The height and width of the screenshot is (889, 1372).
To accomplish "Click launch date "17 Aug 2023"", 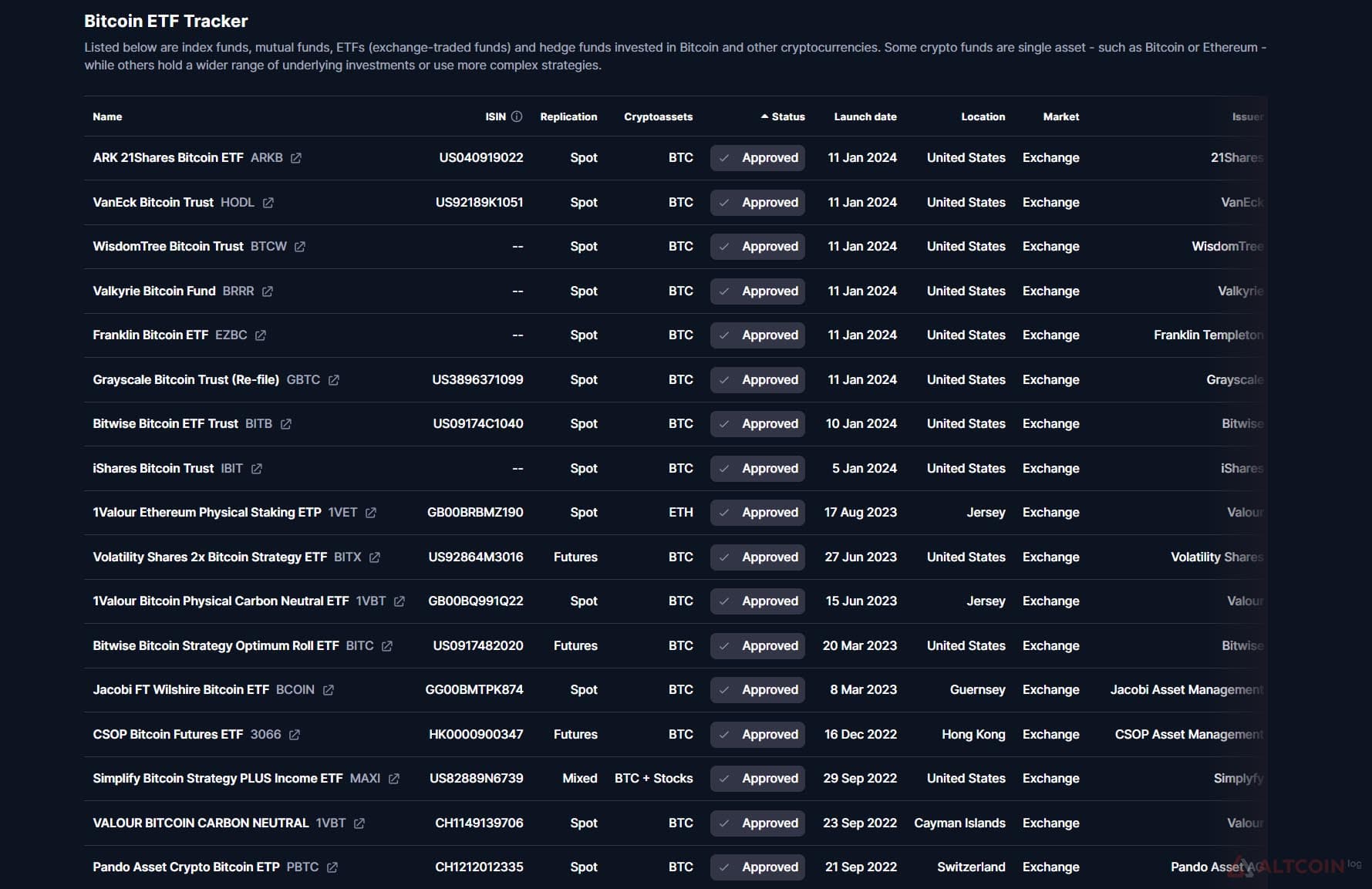I will click(861, 512).
